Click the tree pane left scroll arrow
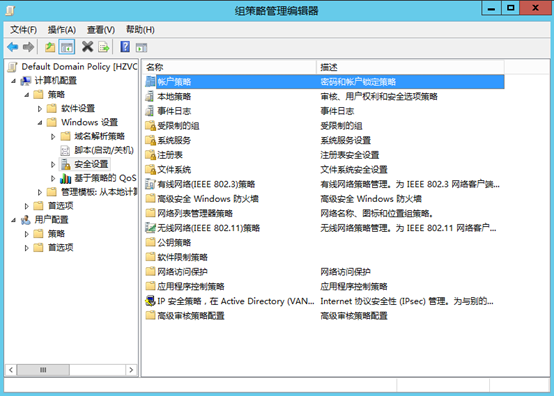 (x=11, y=370)
